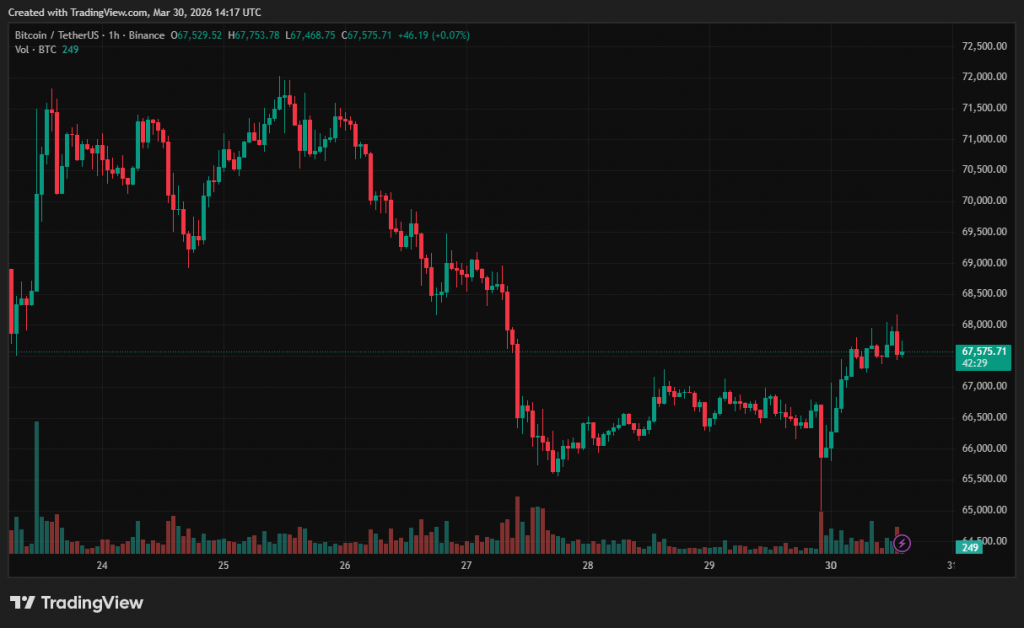The width and height of the screenshot is (1024, 628).
Task: Select the Vol · BTC indicator legend
Action: coord(35,49)
